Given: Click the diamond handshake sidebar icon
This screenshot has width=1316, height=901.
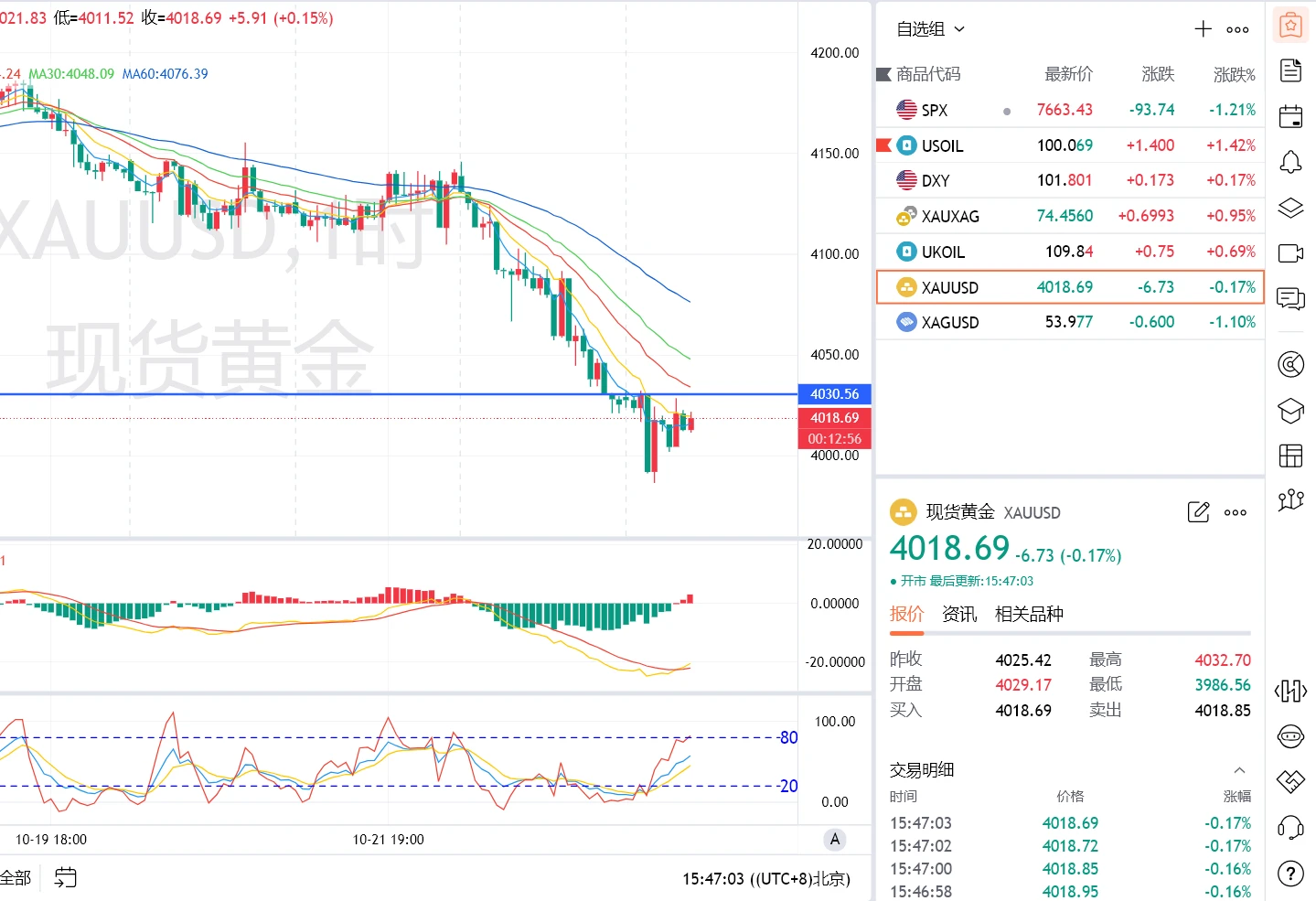Looking at the screenshot, I should [x=1290, y=781].
